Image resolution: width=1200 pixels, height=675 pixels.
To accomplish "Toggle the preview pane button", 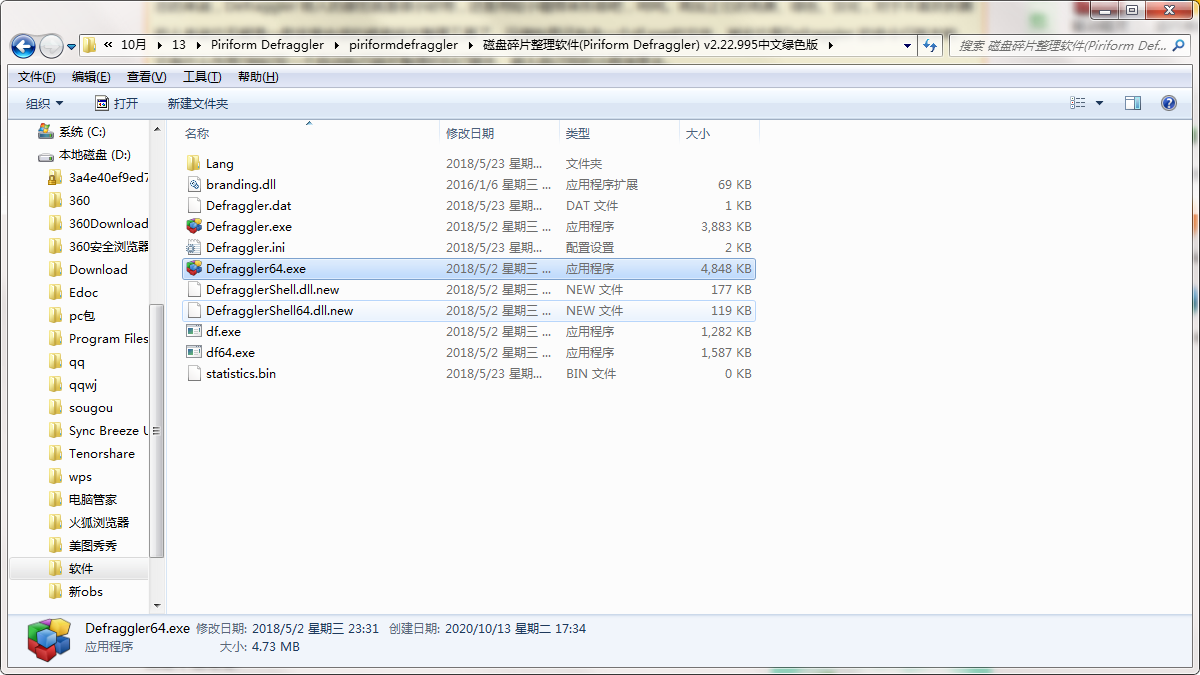I will coord(1133,103).
